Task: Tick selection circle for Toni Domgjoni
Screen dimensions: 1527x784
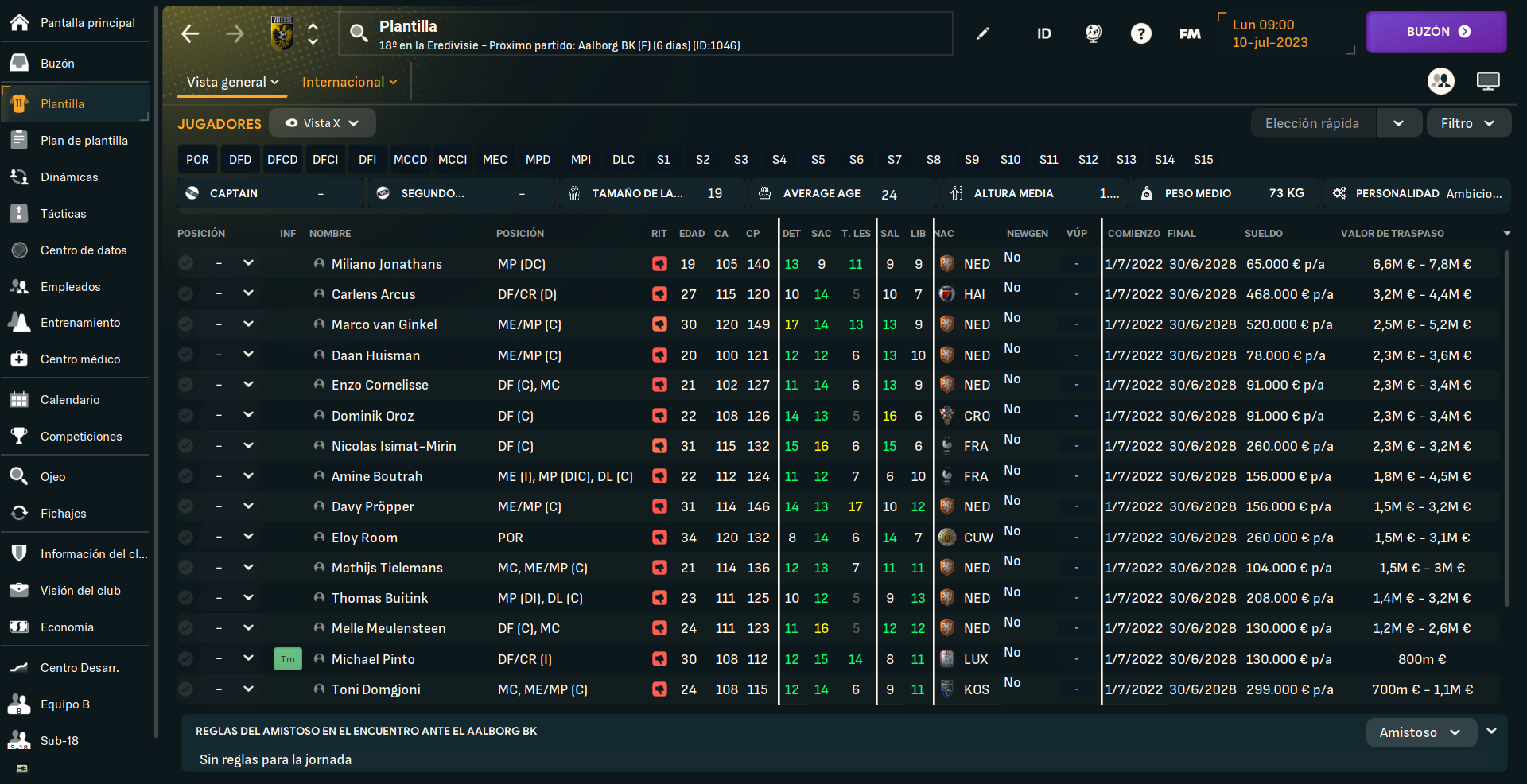Action: (185, 689)
